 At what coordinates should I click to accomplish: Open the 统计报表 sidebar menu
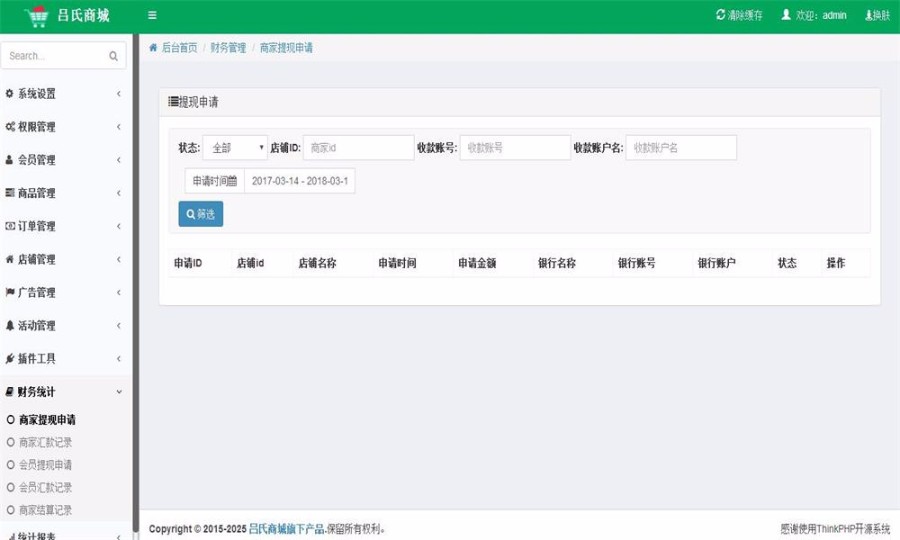66,535
